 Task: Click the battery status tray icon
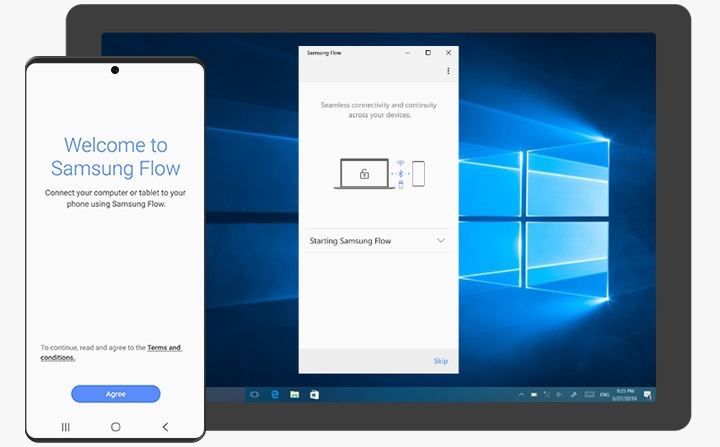(x=534, y=395)
